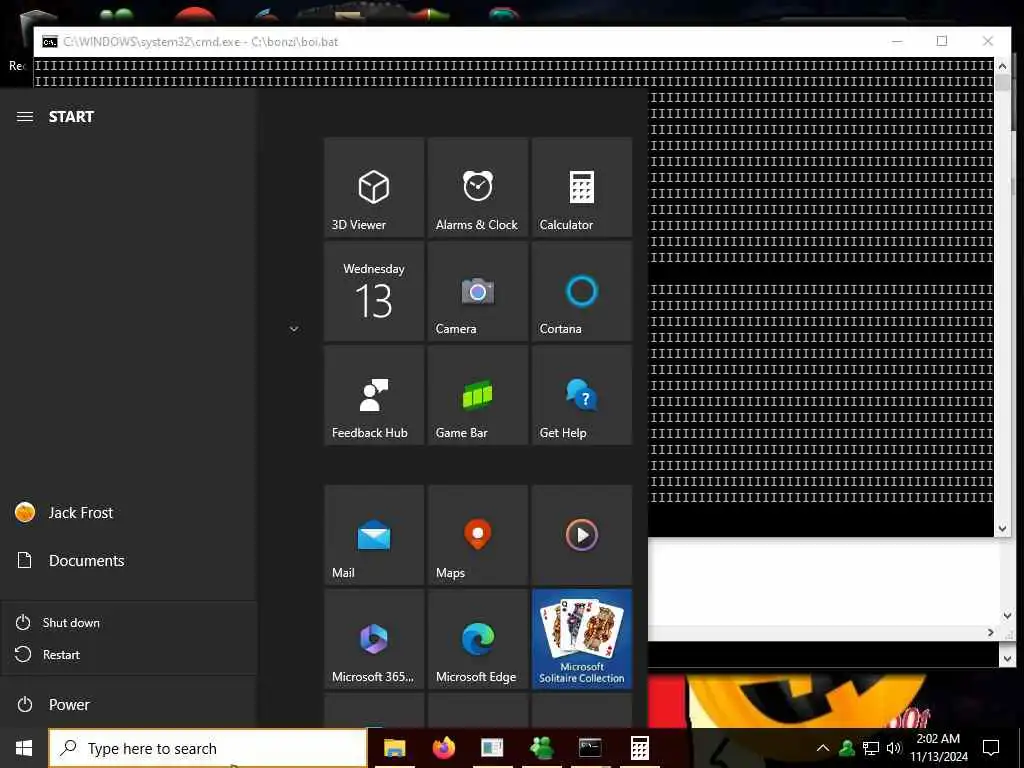Image resolution: width=1024 pixels, height=768 pixels.
Task: Click the cmd.exe scrollbar down arrow
Action: [x=1002, y=529]
